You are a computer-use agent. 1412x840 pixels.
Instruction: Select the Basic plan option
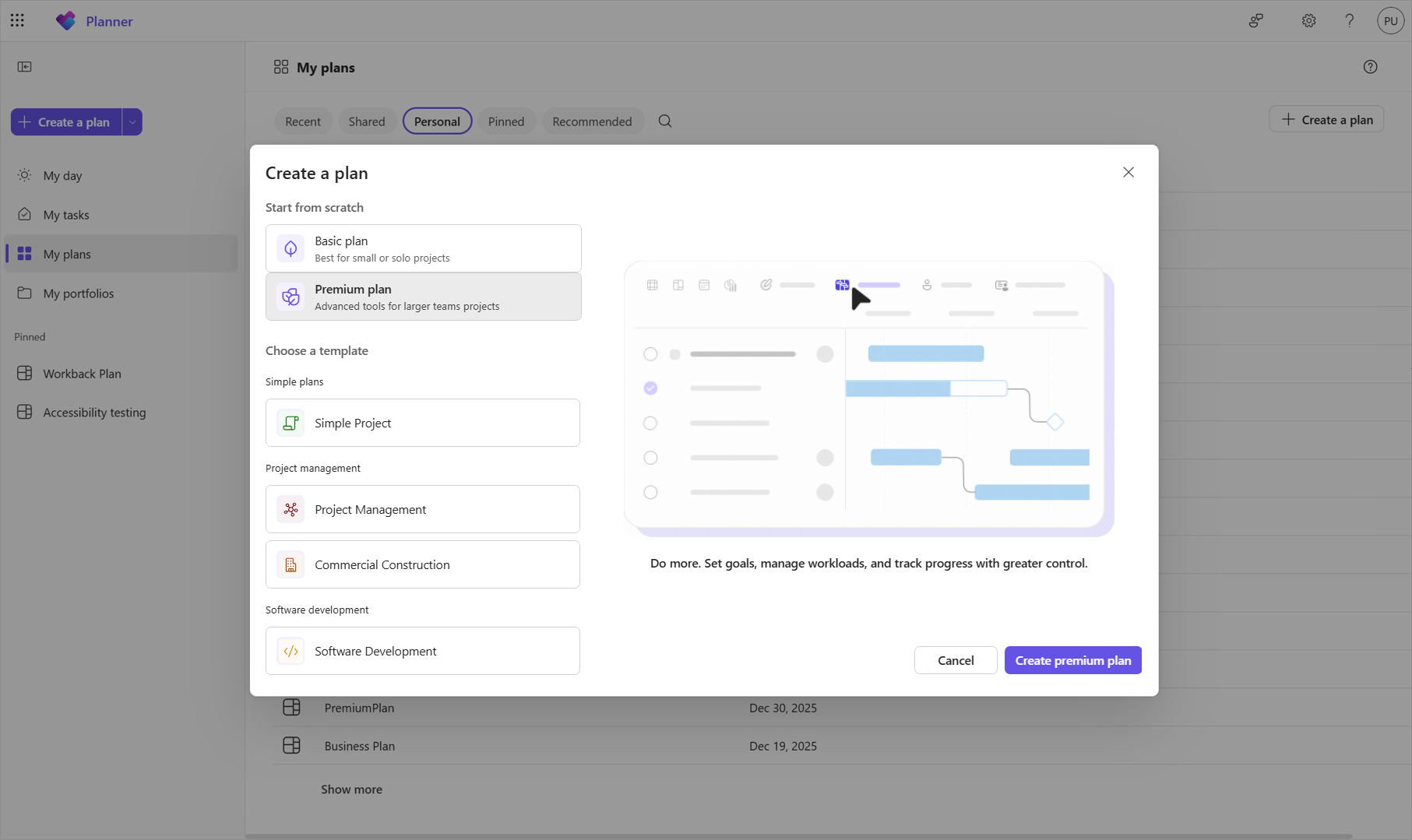click(x=423, y=248)
